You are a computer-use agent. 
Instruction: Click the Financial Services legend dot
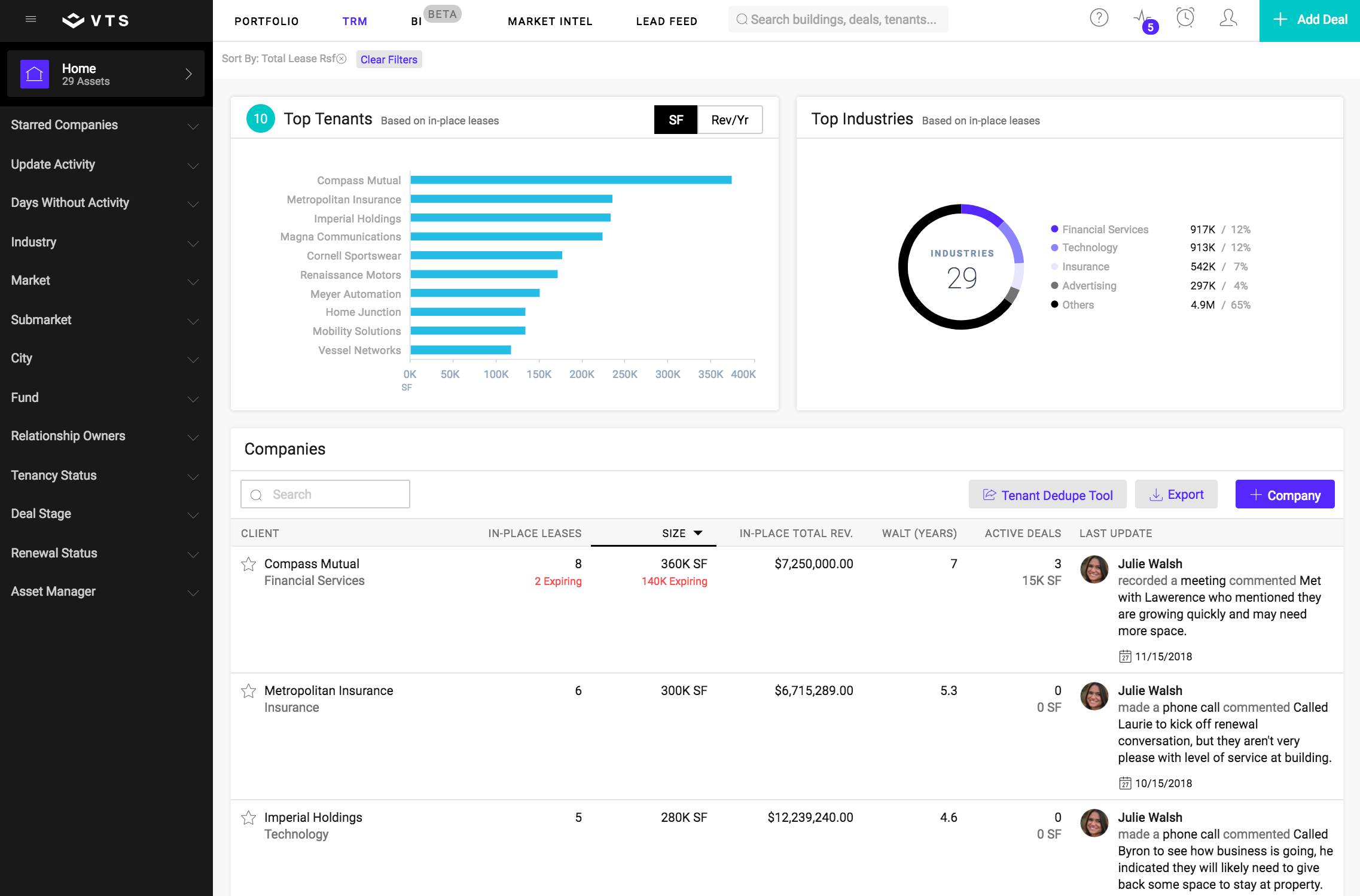1054,229
